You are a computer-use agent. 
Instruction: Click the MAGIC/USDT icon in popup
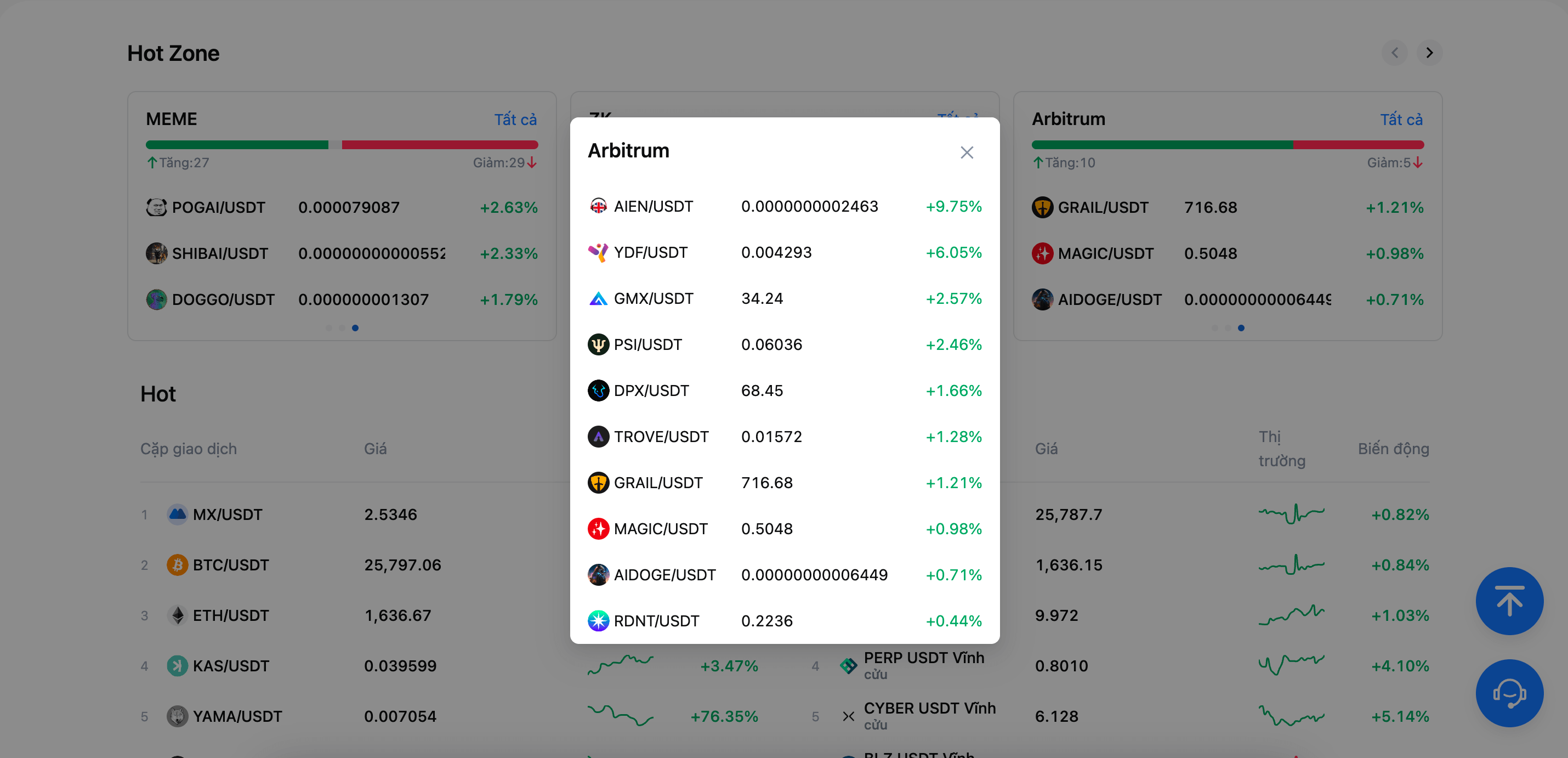(598, 529)
